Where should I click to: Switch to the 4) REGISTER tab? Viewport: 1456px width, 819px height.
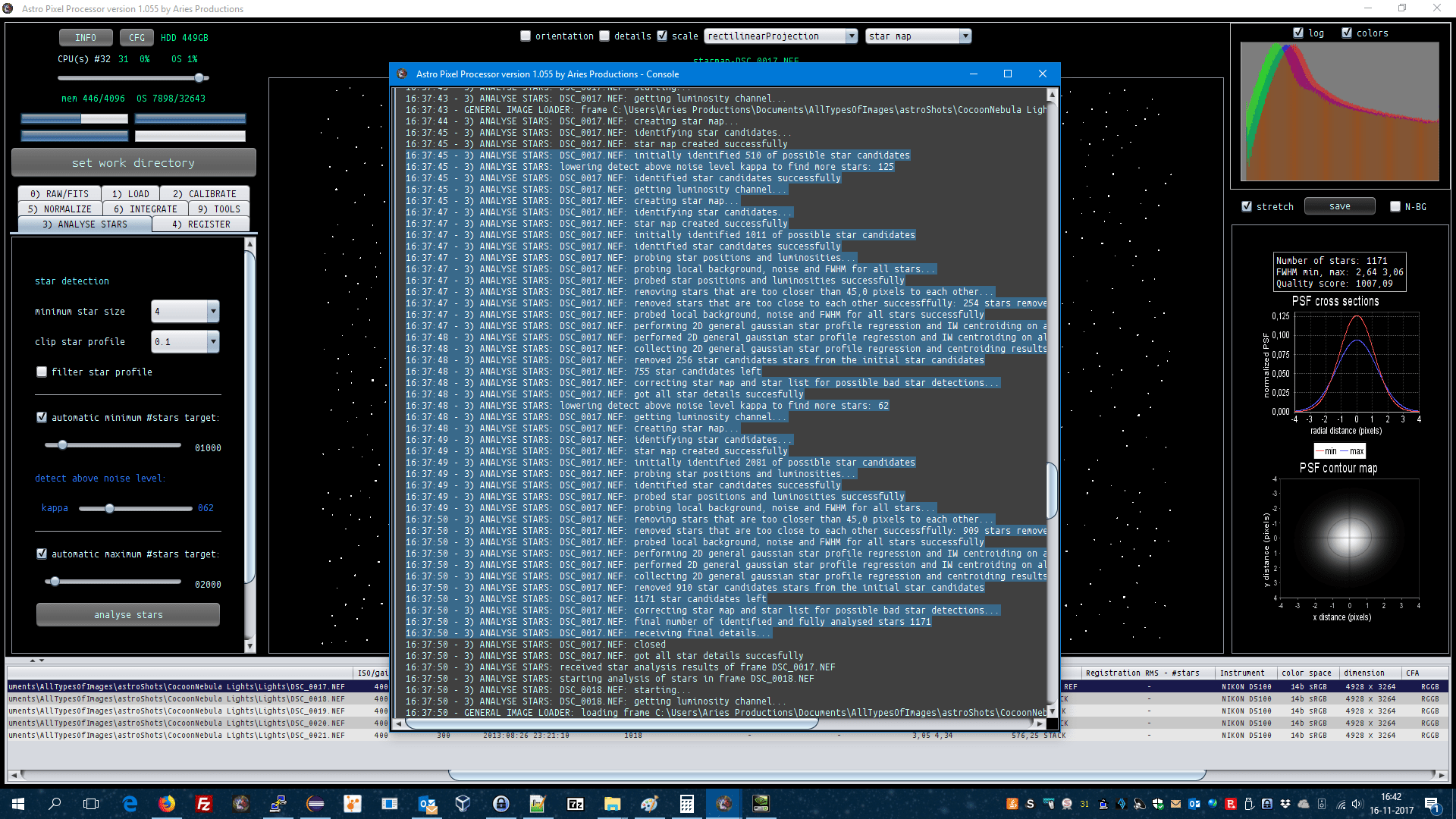click(x=201, y=224)
